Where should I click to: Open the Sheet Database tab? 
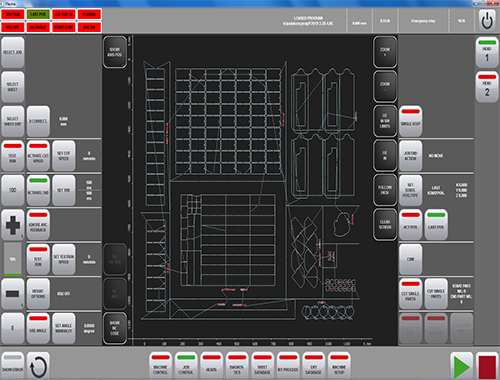pos(262,365)
